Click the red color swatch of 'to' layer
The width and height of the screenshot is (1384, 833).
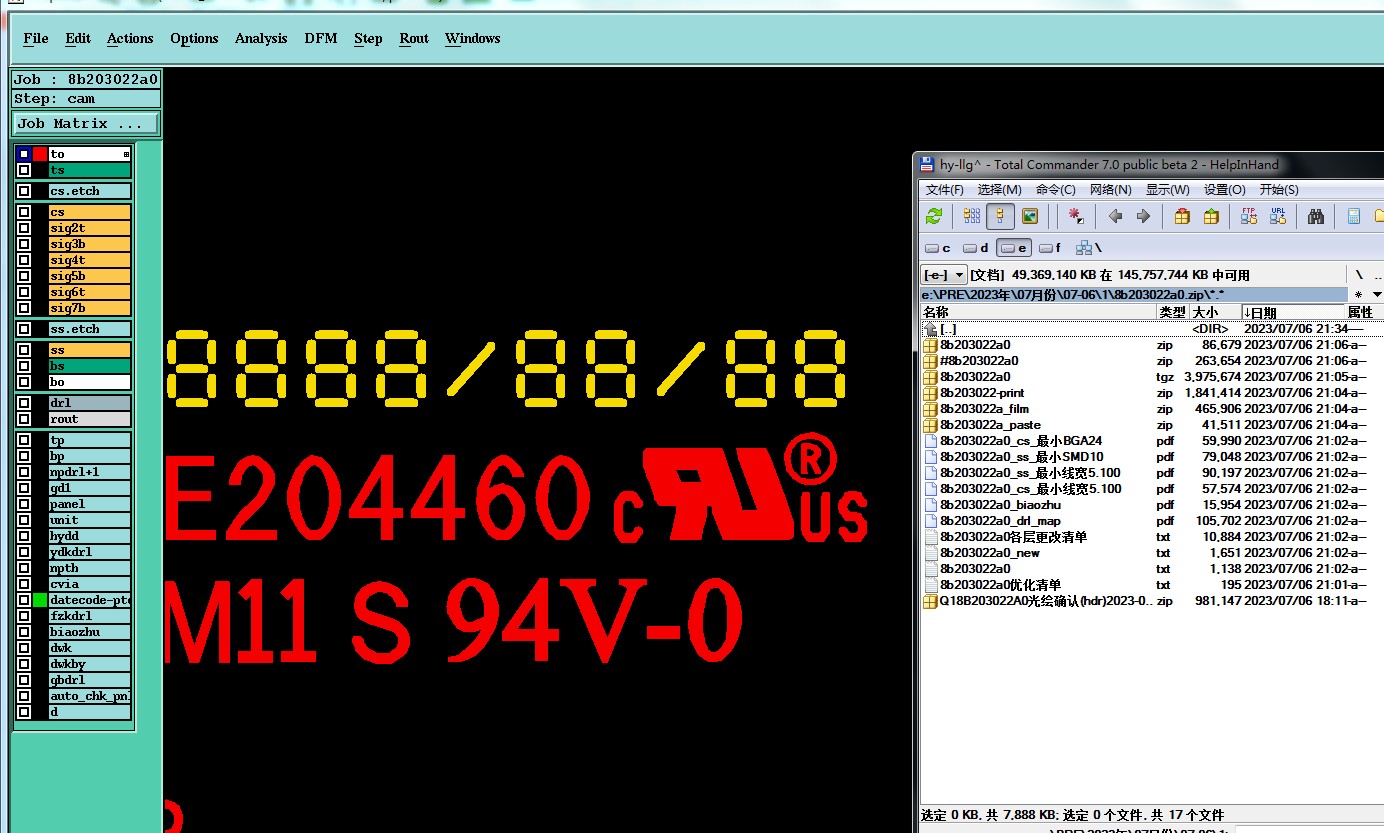point(40,154)
